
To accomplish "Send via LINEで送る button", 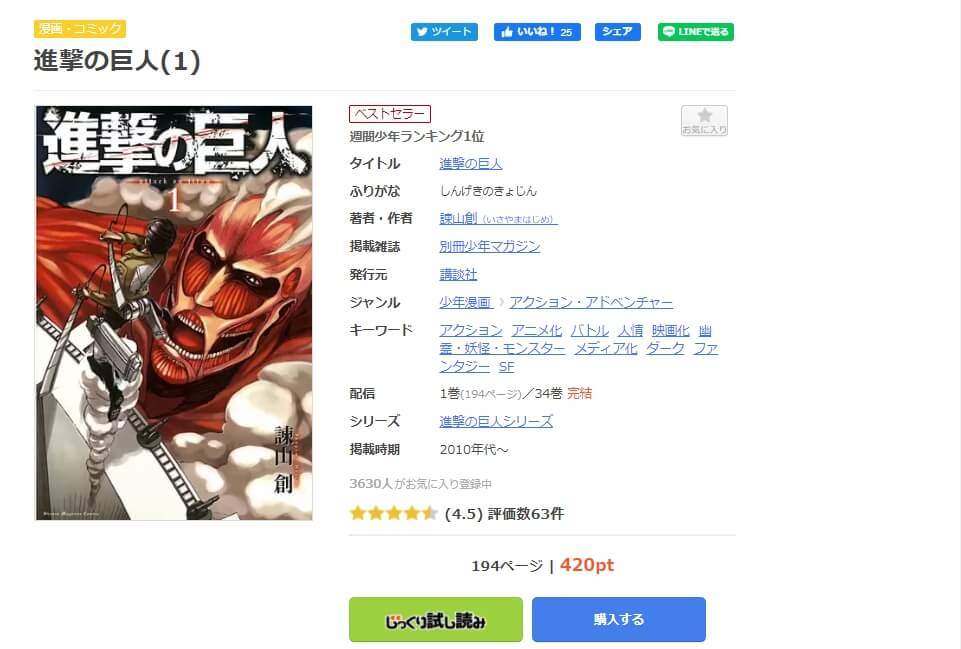I will coord(696,32).
